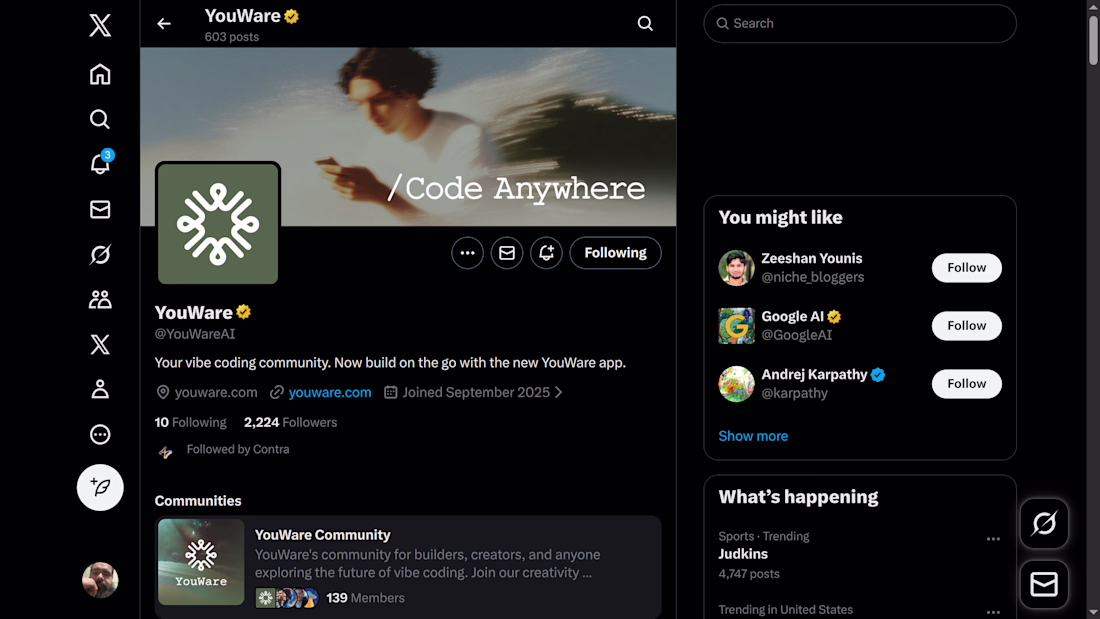This screenshot has height=619, width=1100.
Task: Open Profile icon in sidebar
Action: [x=100, y=390]
